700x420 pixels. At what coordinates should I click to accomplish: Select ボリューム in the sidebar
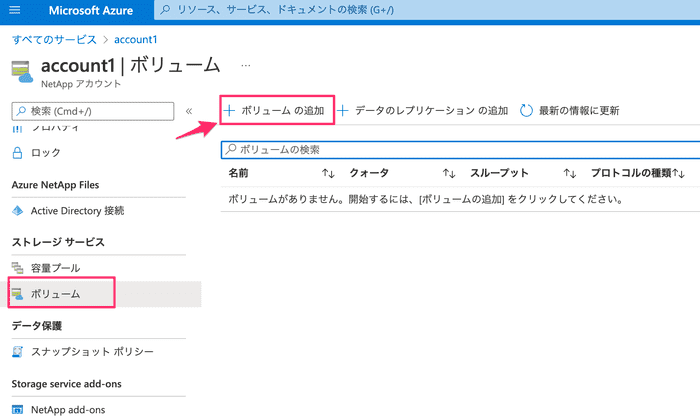[98, 294]
